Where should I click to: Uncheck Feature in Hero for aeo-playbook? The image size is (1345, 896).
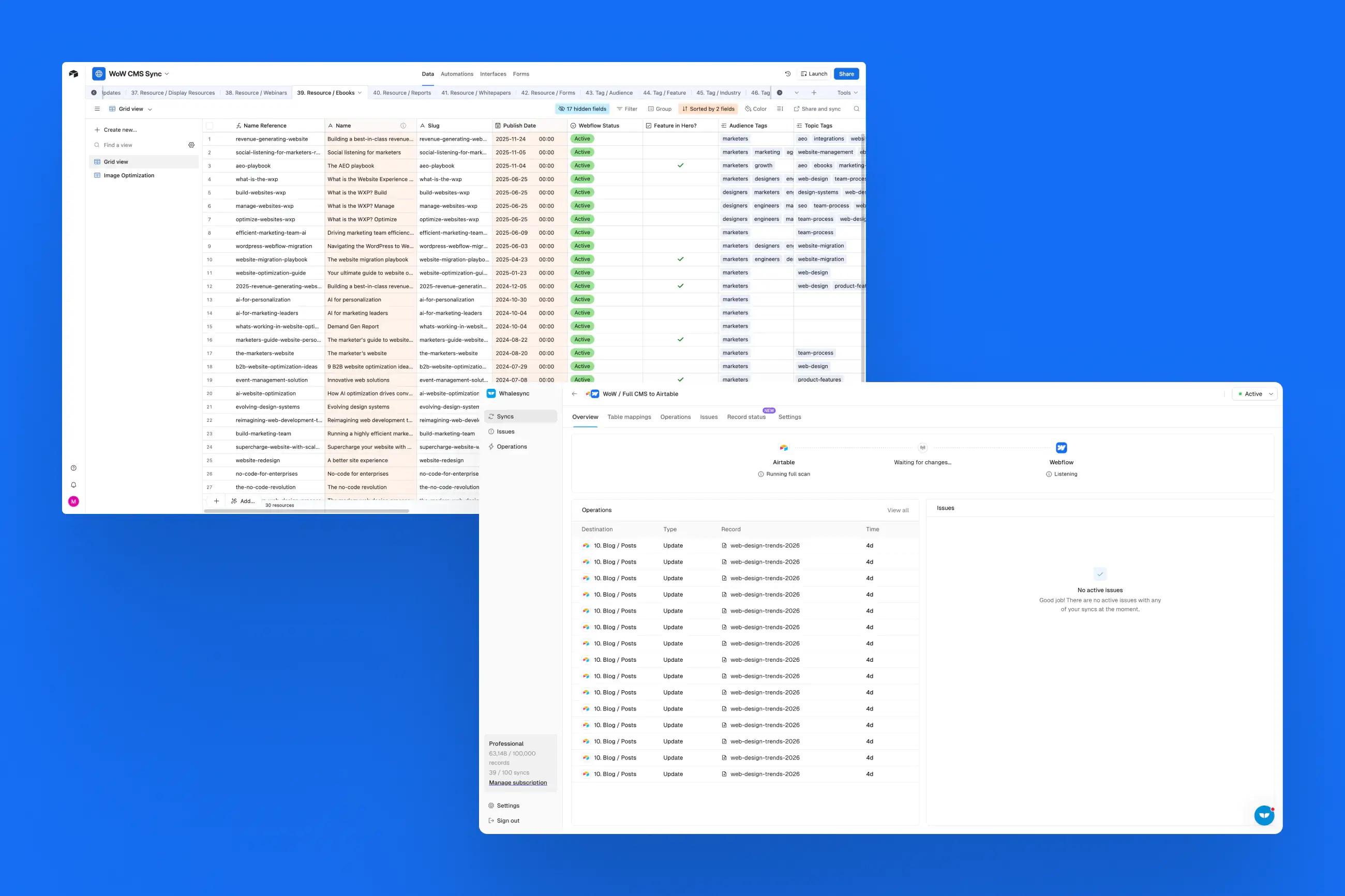680,166
